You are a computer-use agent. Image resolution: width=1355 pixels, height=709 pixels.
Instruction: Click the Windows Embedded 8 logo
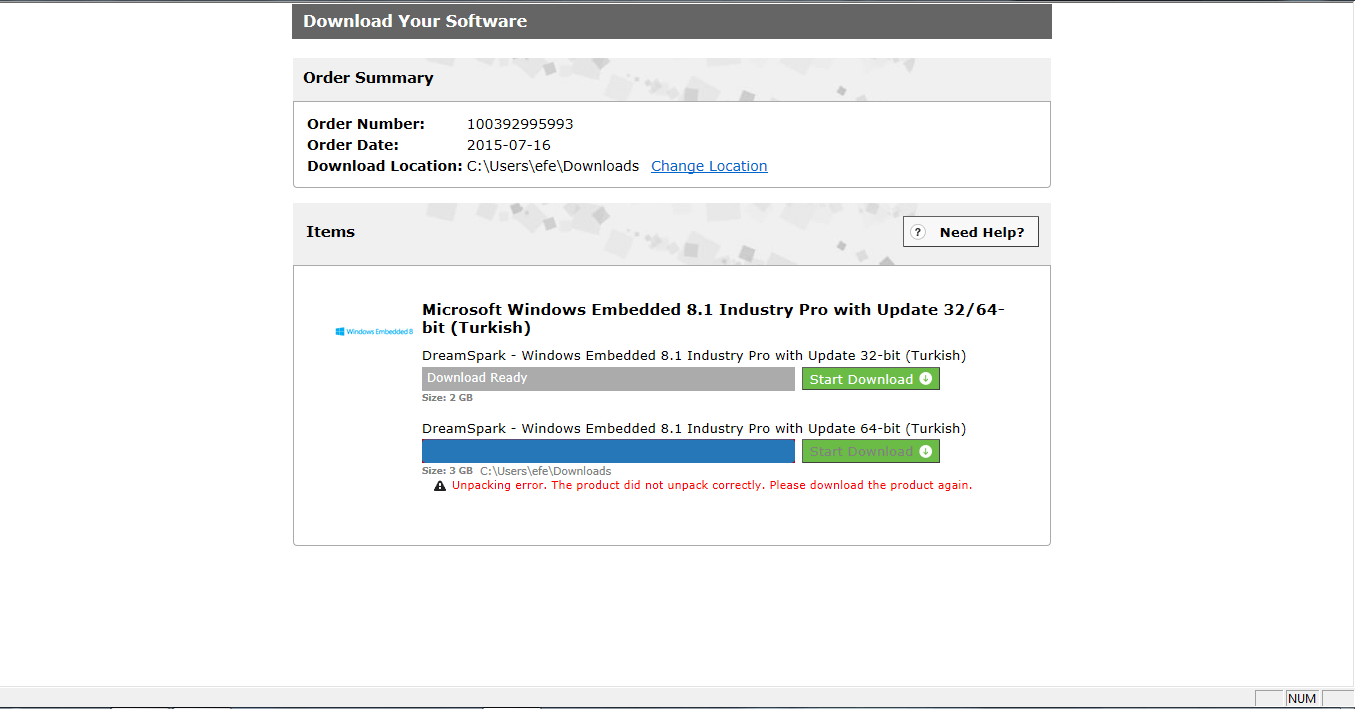[374, 331]
